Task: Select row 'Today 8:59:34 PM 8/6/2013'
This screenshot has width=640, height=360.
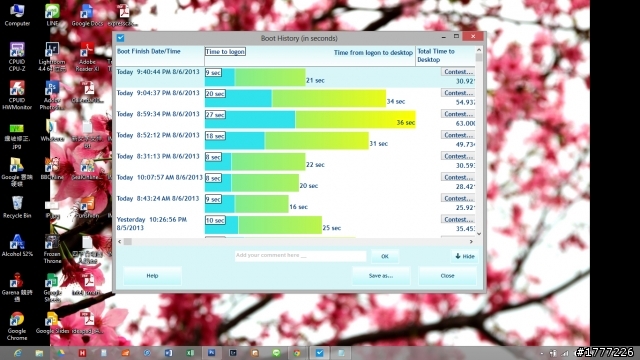Action: pos(296,119)
